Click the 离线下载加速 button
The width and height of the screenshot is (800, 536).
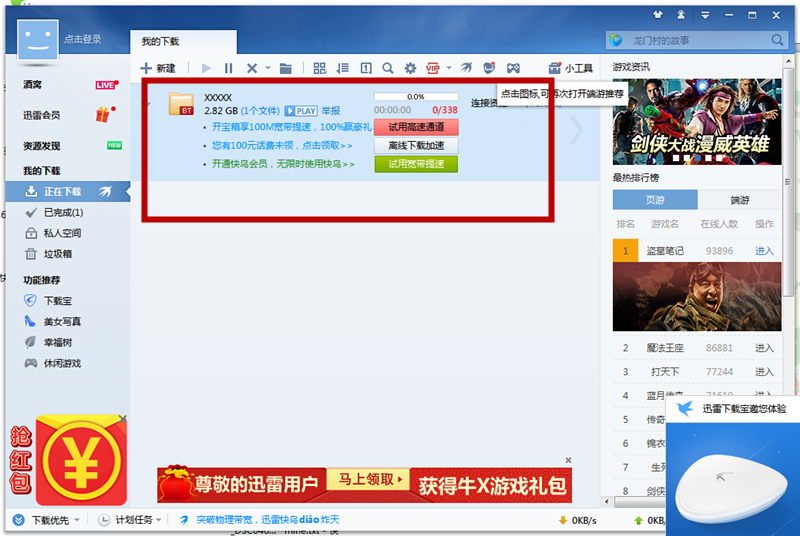coord(416,146)
